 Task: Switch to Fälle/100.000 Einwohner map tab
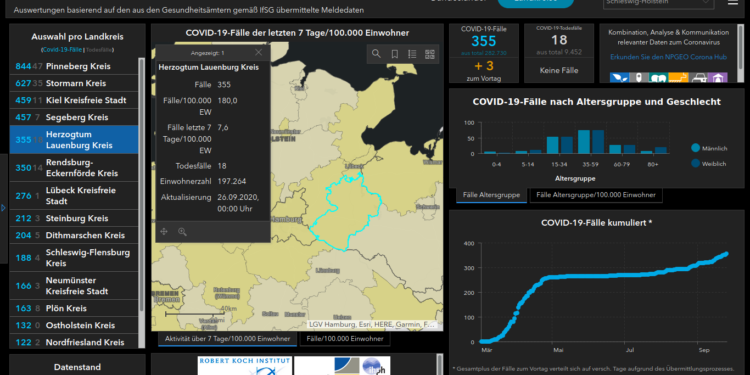click(344, 339)
